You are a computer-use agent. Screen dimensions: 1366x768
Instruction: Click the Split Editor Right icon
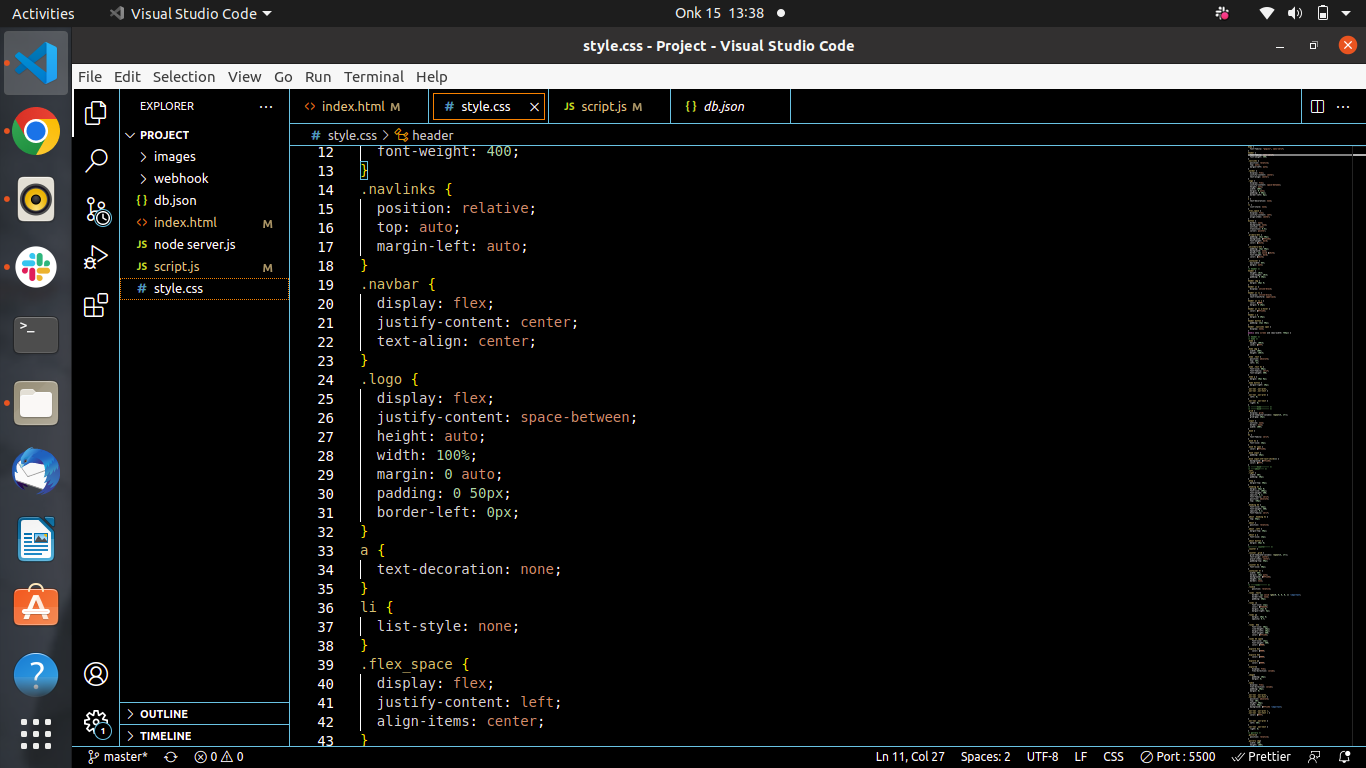[x=1317, y=106]
